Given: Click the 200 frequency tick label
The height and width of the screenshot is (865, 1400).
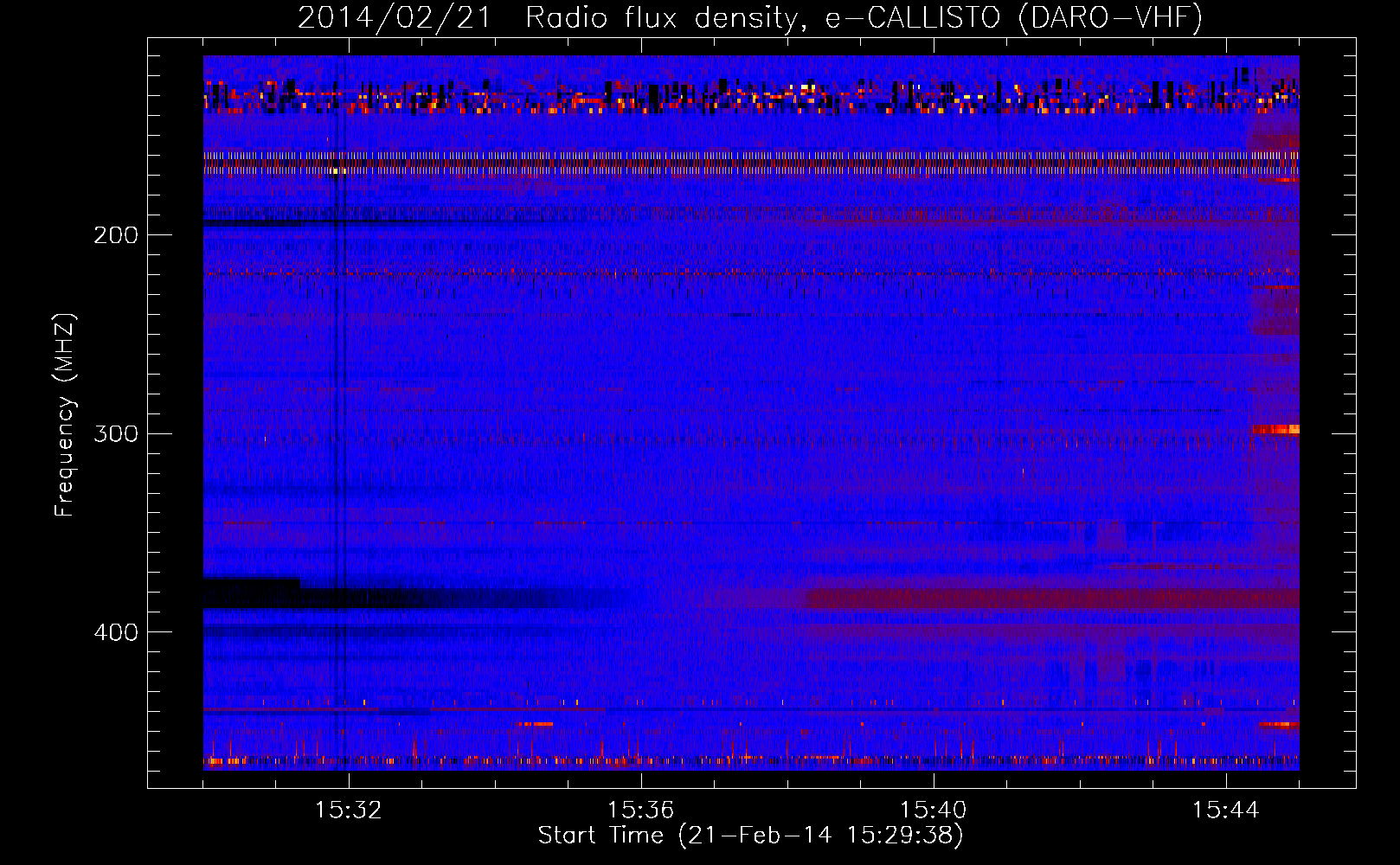Looking at the screenshot, I should coord(115,235).
